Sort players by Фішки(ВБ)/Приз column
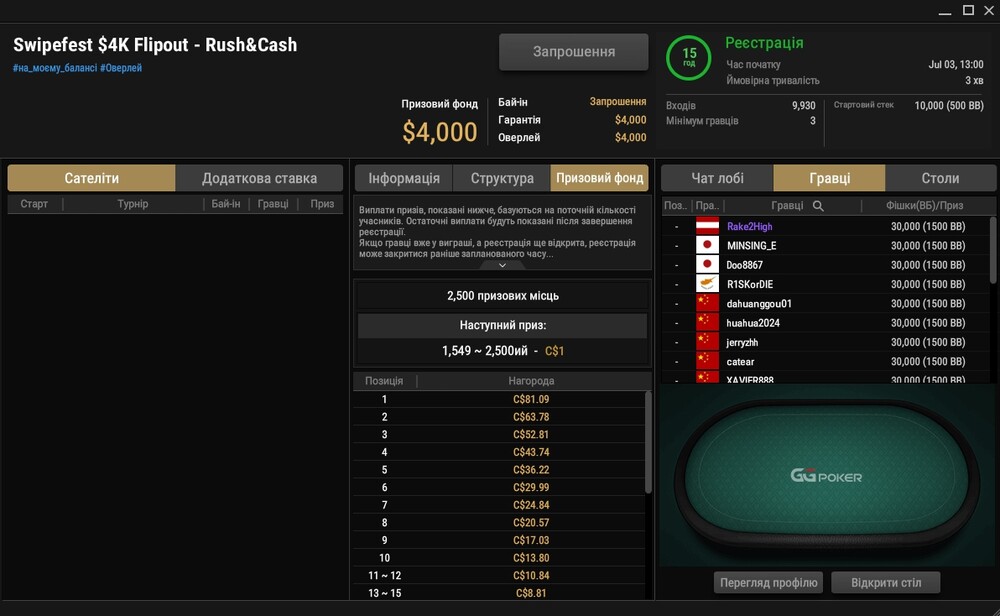Image resolution: width=1000 pixels, height=616 pixels. (924, 205)
